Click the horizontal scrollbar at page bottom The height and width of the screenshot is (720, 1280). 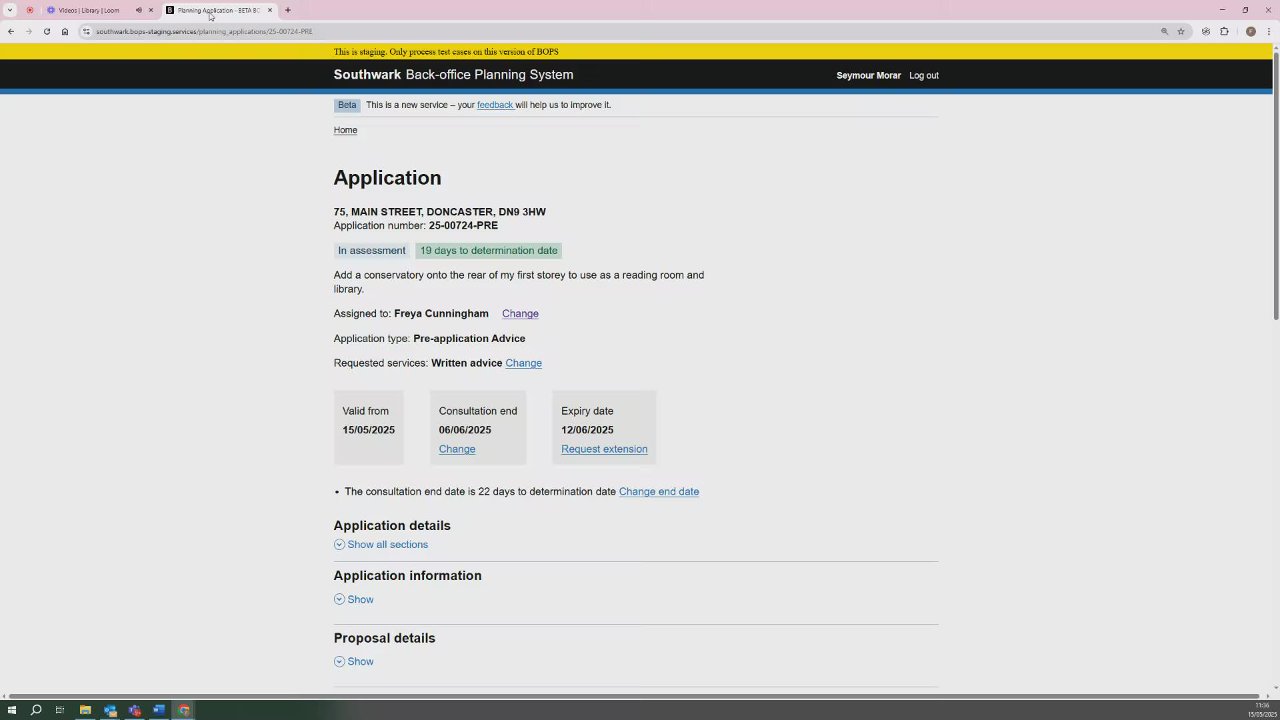636,696
